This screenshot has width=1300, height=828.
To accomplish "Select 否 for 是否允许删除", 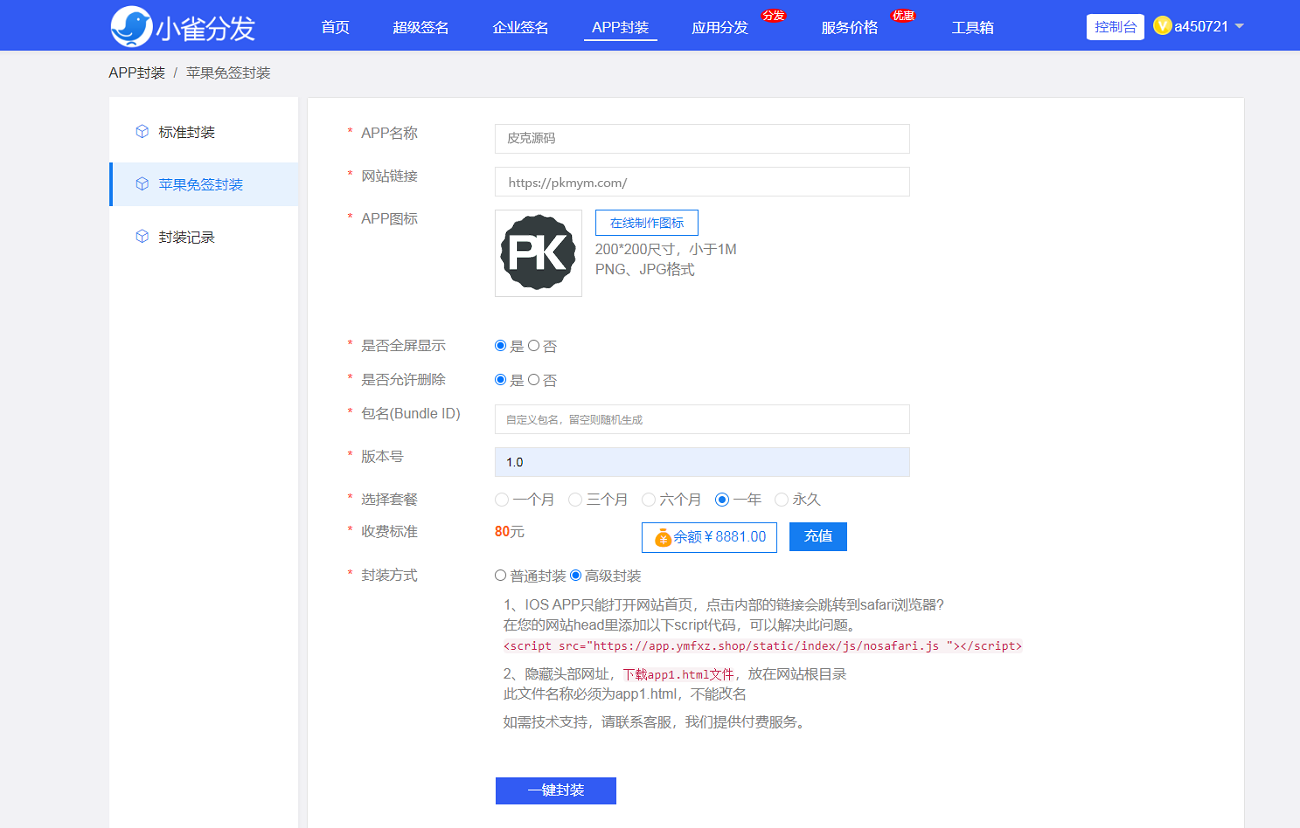I will 534,380.
